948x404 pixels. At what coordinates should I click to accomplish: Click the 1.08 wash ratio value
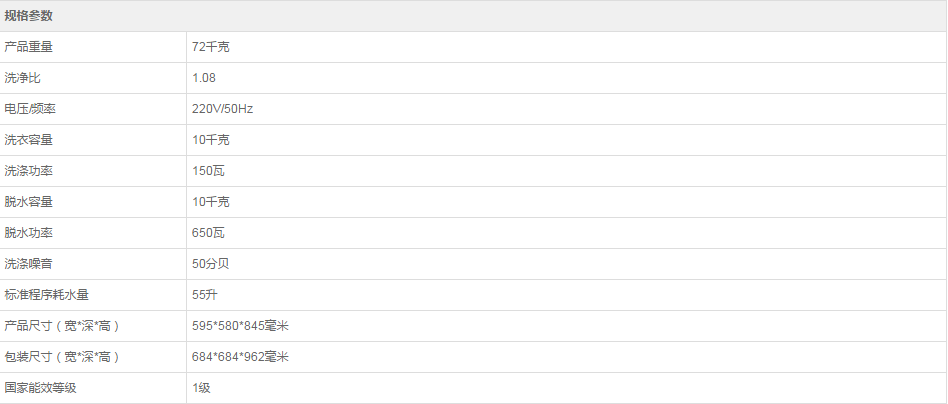[204, 78]
